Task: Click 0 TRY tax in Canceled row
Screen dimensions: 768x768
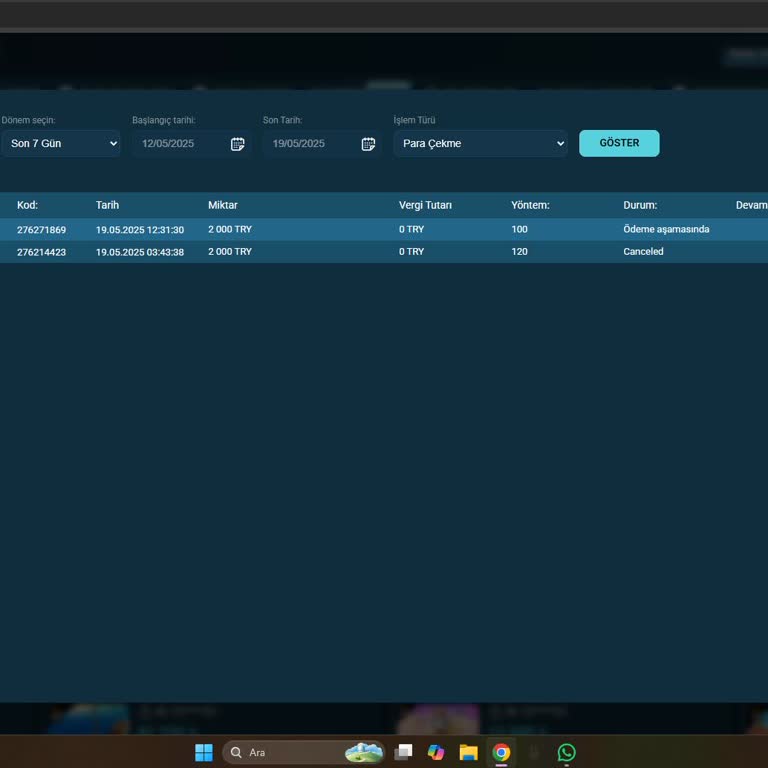Action: click(411, 251)
